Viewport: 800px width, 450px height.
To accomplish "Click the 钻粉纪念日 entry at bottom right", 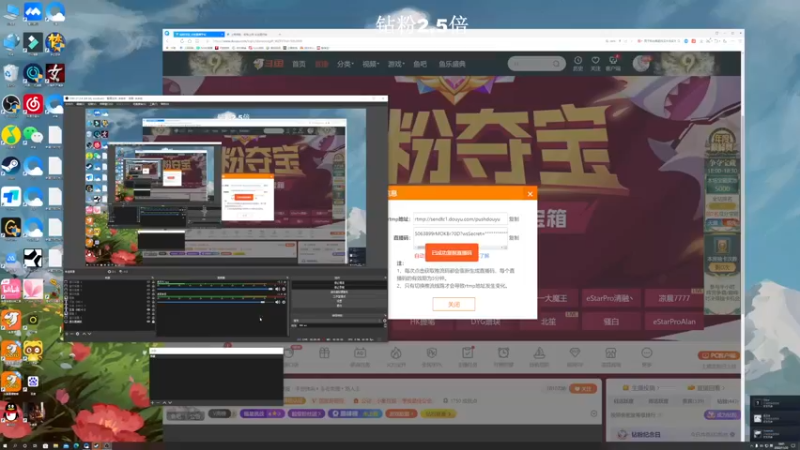I will [x=646, y=434].
